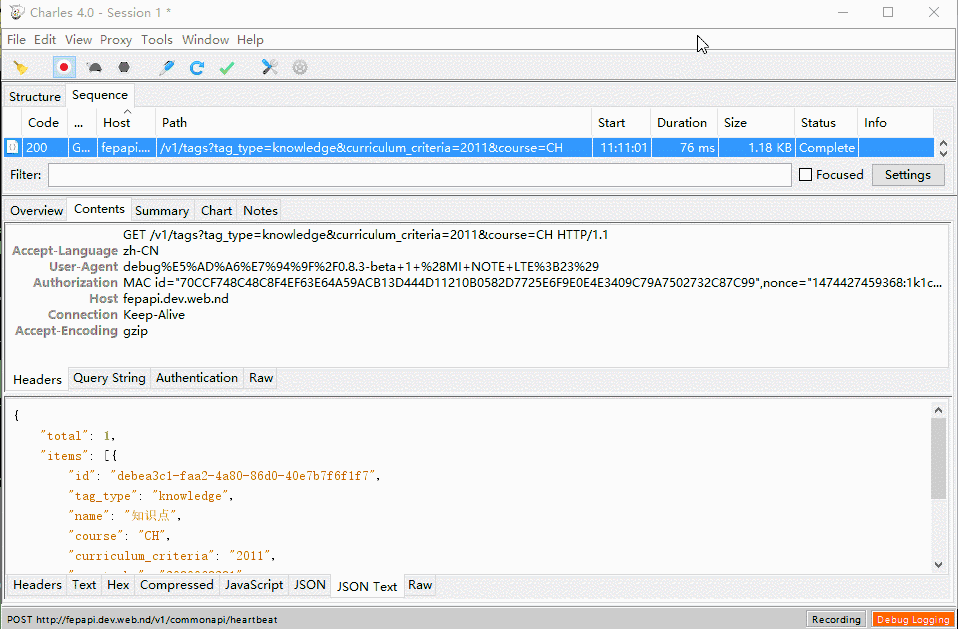Viewport: 958px width, 629px height.
Task: Open the Window menu
Action: (x=205, y=40)
